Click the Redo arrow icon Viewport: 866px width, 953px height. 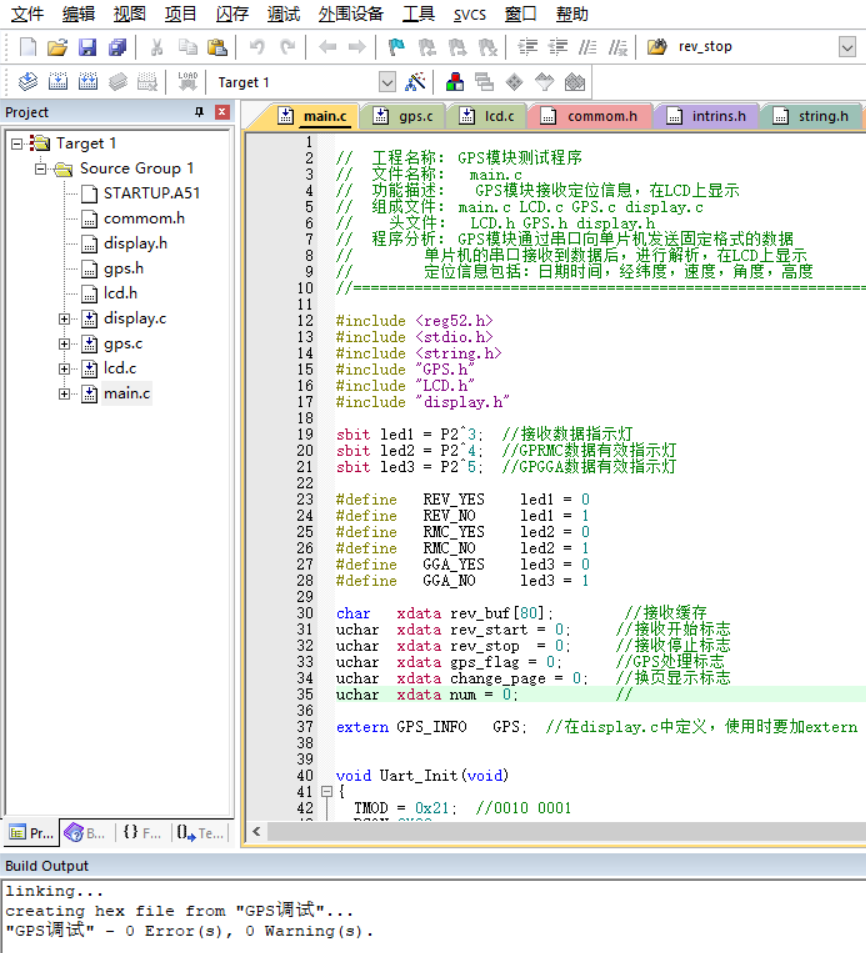tap(287, 47)
